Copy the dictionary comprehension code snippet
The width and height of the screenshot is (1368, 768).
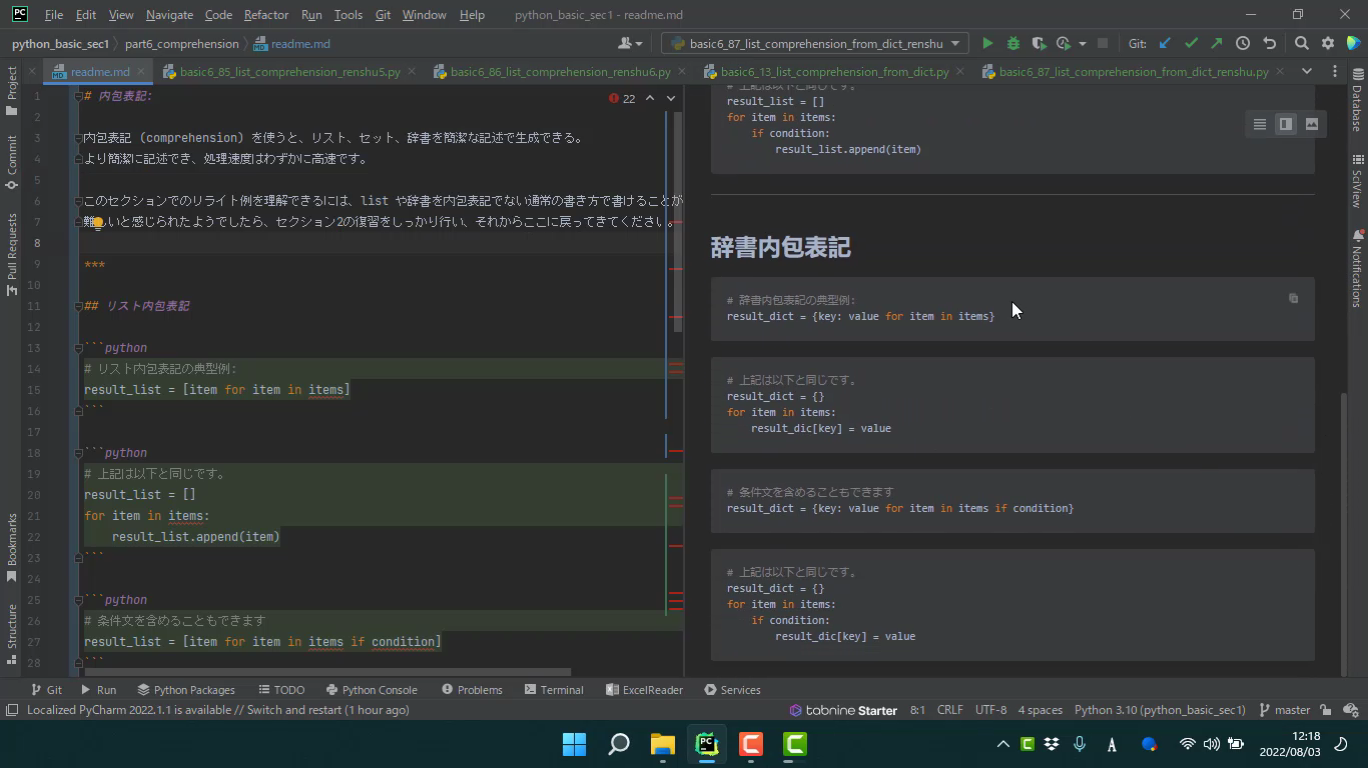click(x=1293, y=298)
